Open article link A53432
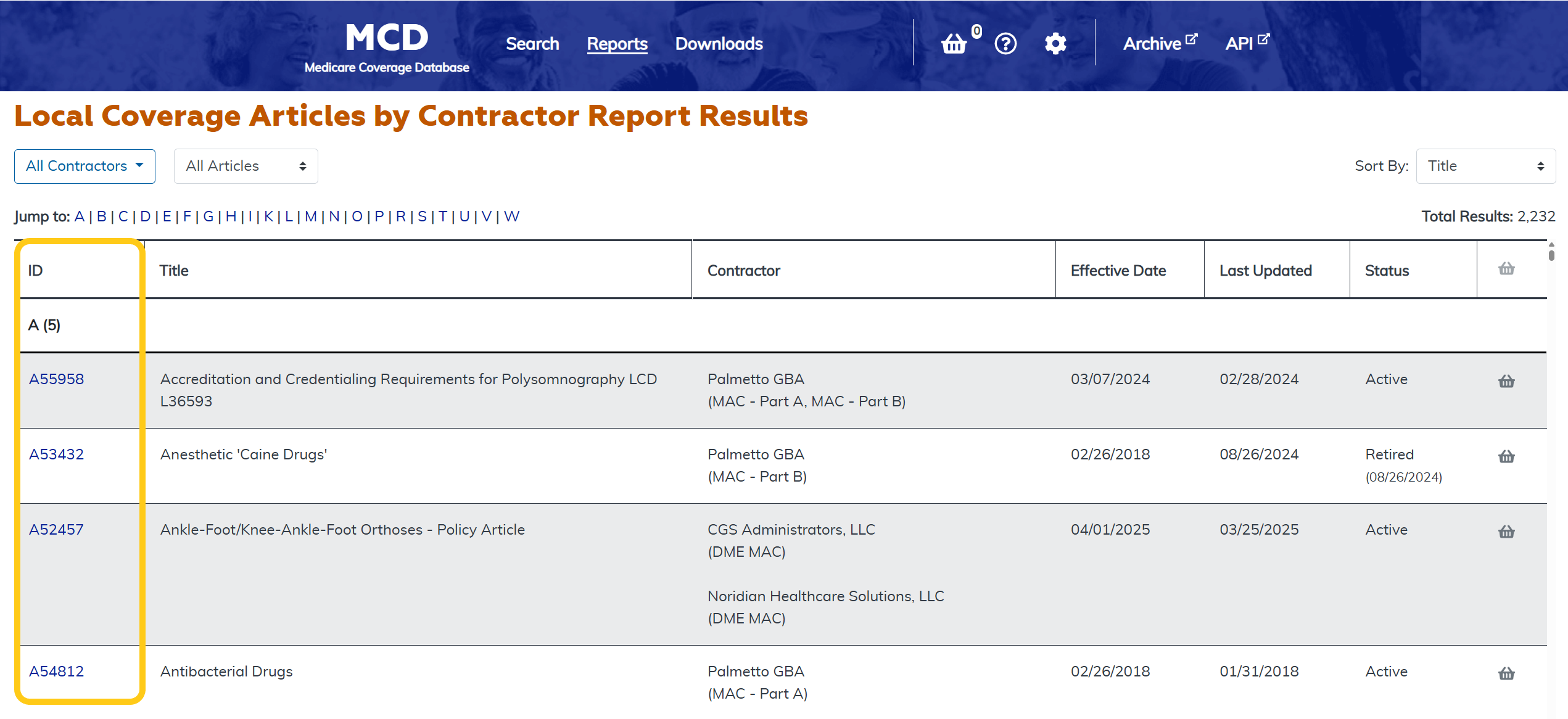Image resolution: width=1568 pixels, height=719 pixels. [x=56, y=454]
